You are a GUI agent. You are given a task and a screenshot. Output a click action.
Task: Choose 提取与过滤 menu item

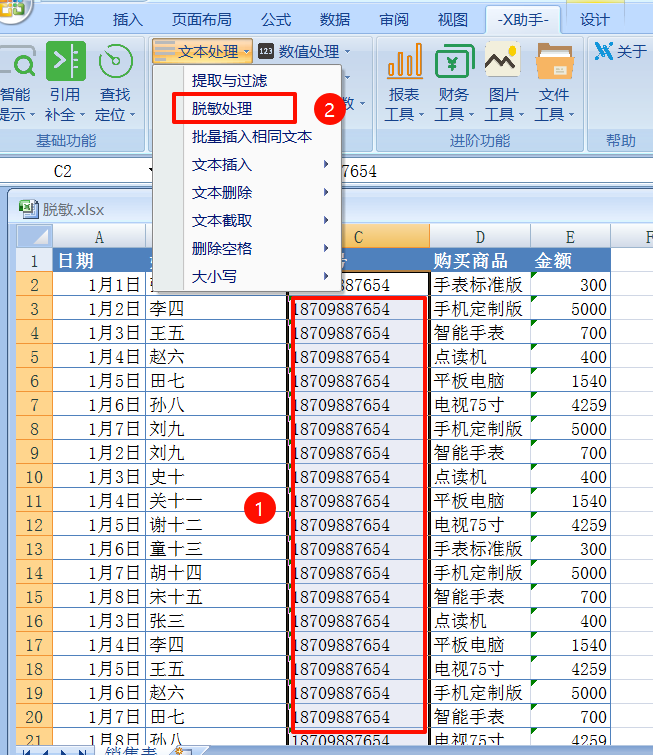pos(229,80)
